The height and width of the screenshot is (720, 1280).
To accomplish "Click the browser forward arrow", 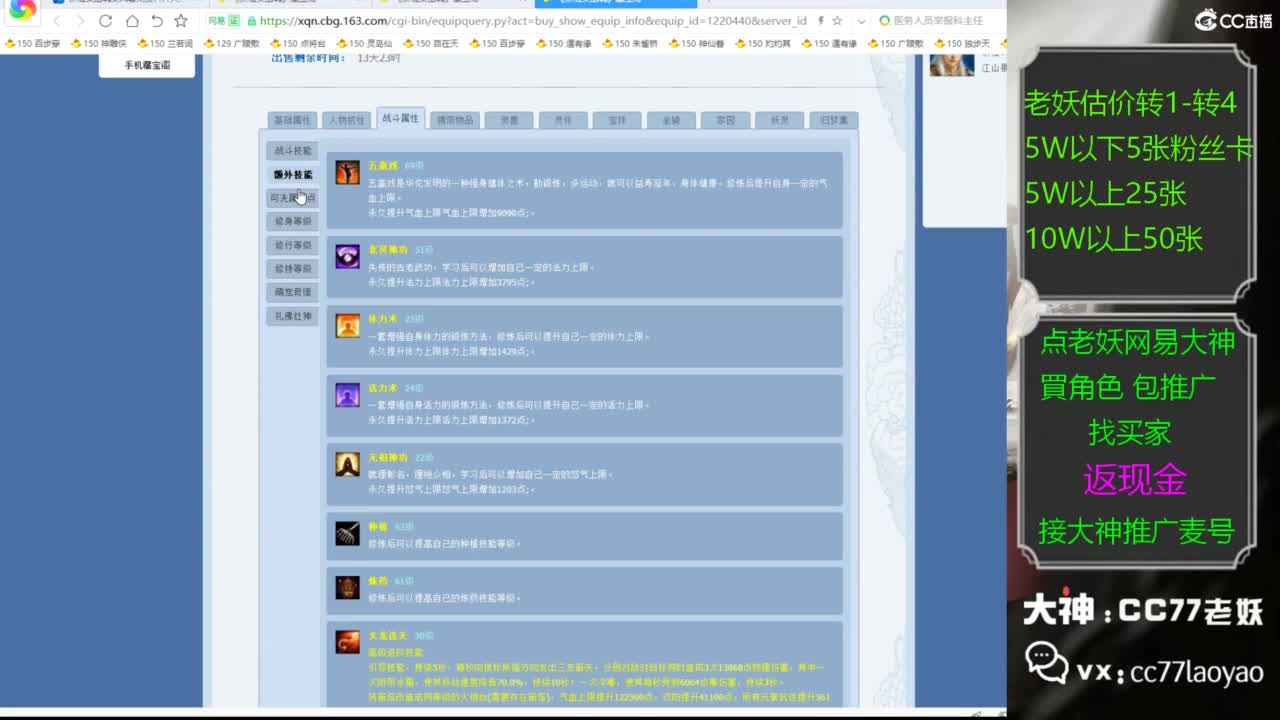I will click(x=81, y=21).
